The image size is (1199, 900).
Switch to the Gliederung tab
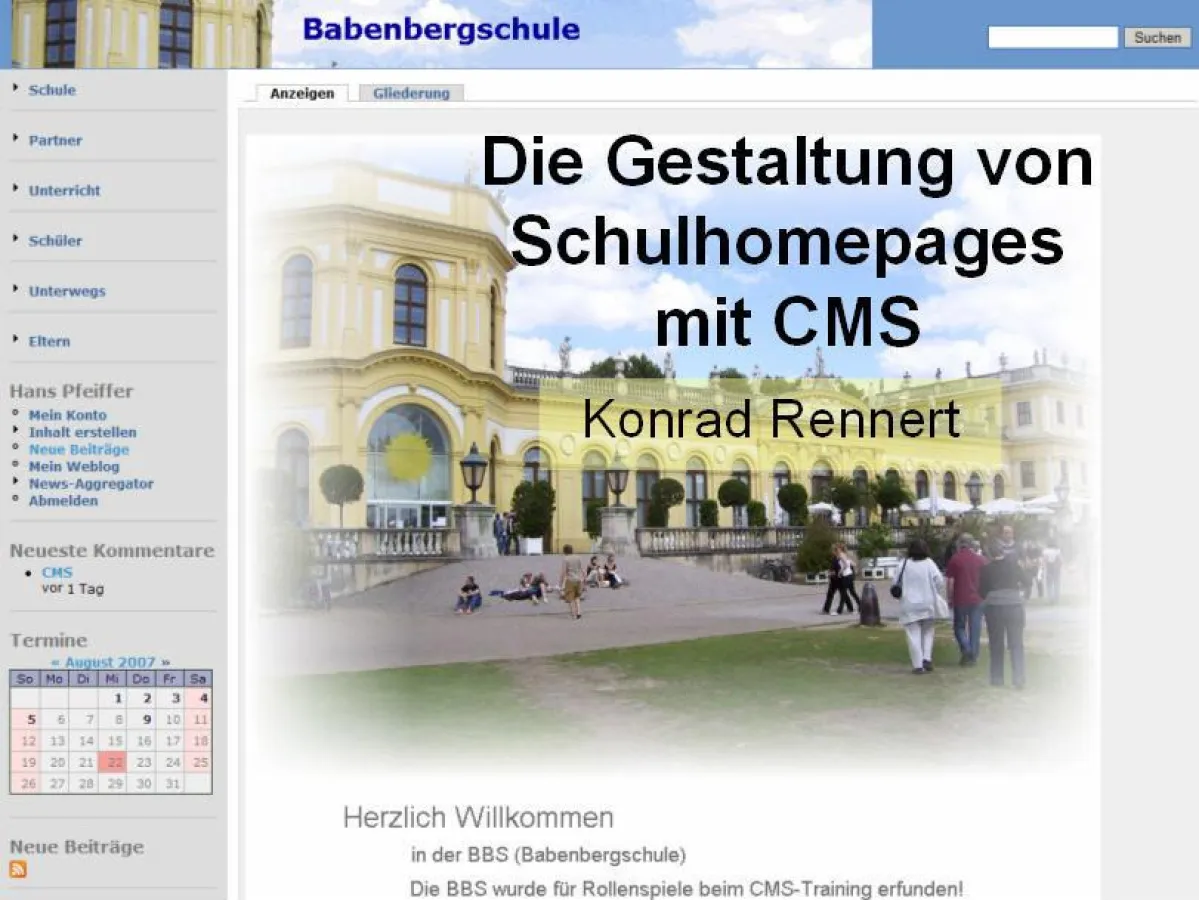[411, 93]
